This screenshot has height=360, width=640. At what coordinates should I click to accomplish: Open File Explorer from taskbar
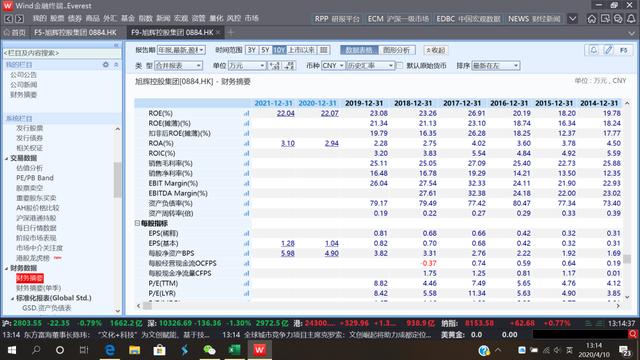click(x=134, y=350)
